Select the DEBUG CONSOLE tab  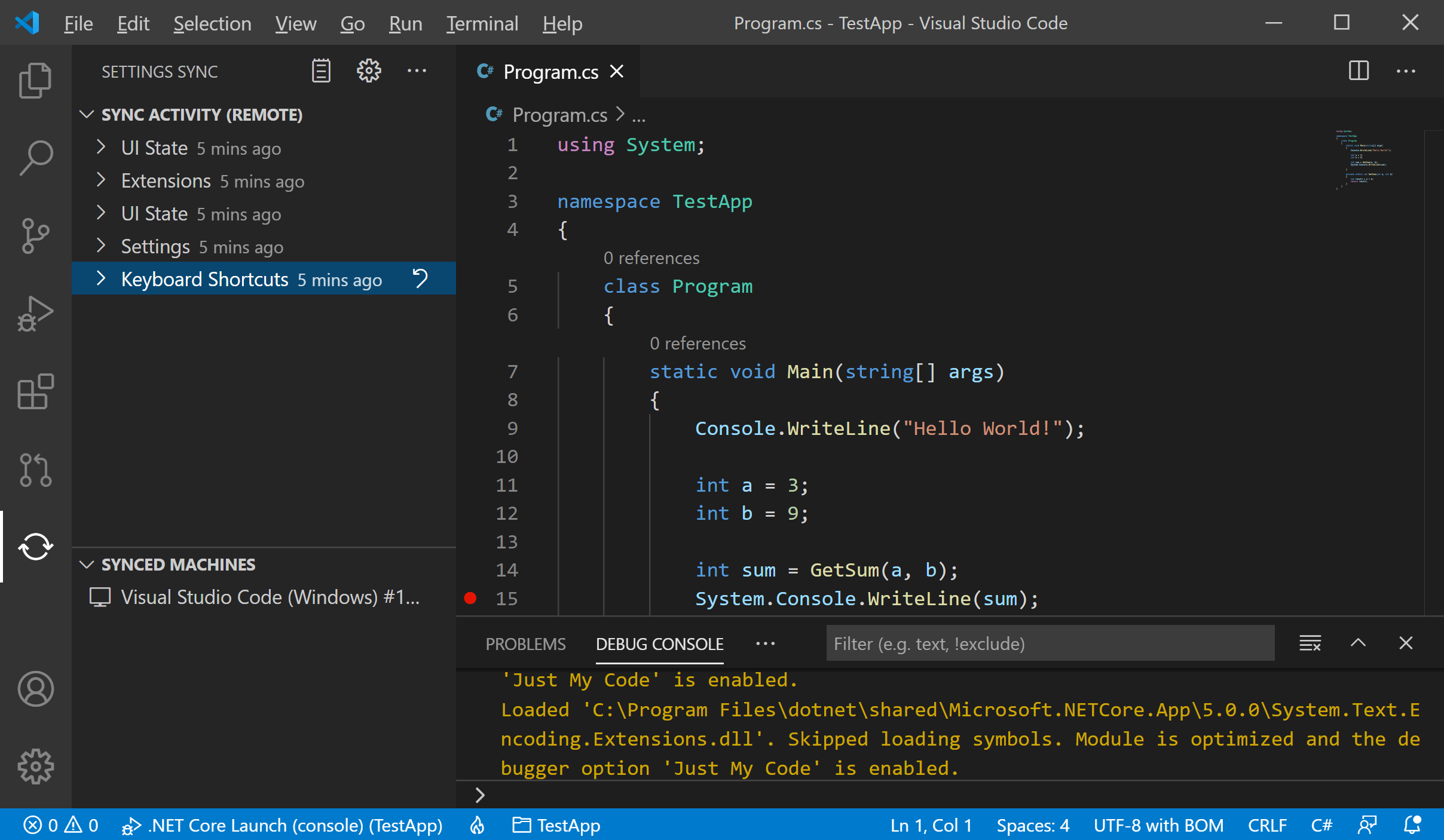pyautogui.click(x=660, y=643)
